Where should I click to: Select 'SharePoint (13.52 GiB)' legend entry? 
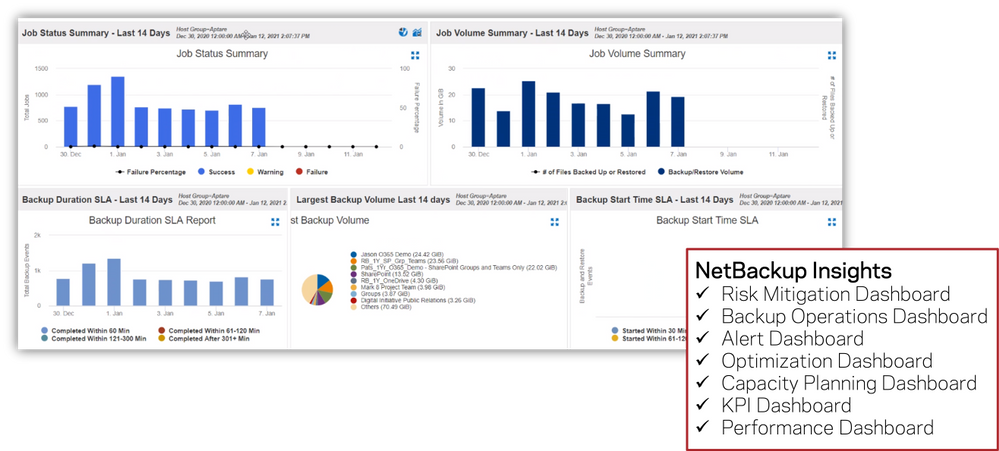point(387,275)
